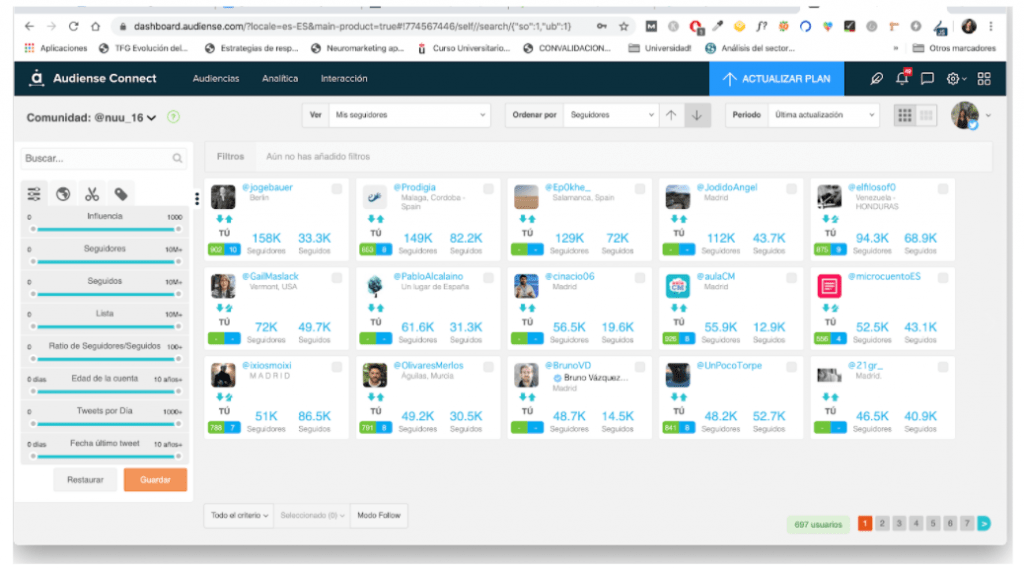Tick the checkbox on @BrunoVD card
Image resolution: width=1024 pixels, height=570 pixels.
pyautogui.click(x=639, y=367)
